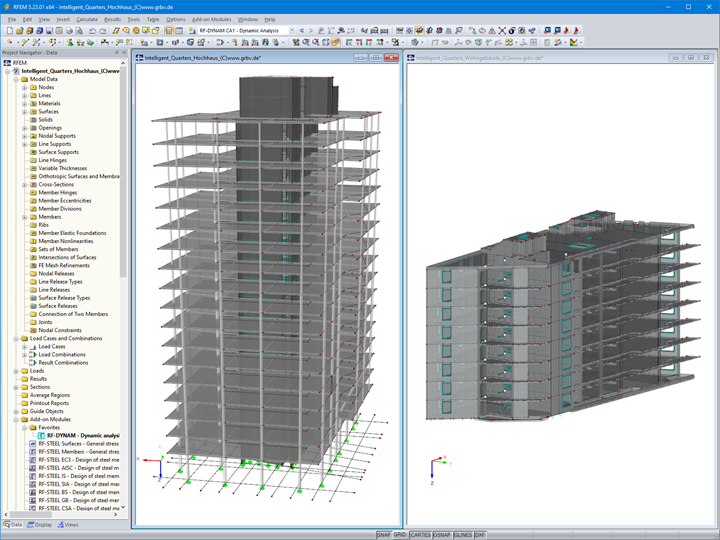This screenshot has height=540, width=720.
Task: Click the new node icon in second toolbar
Action: [x=10, y=42]
